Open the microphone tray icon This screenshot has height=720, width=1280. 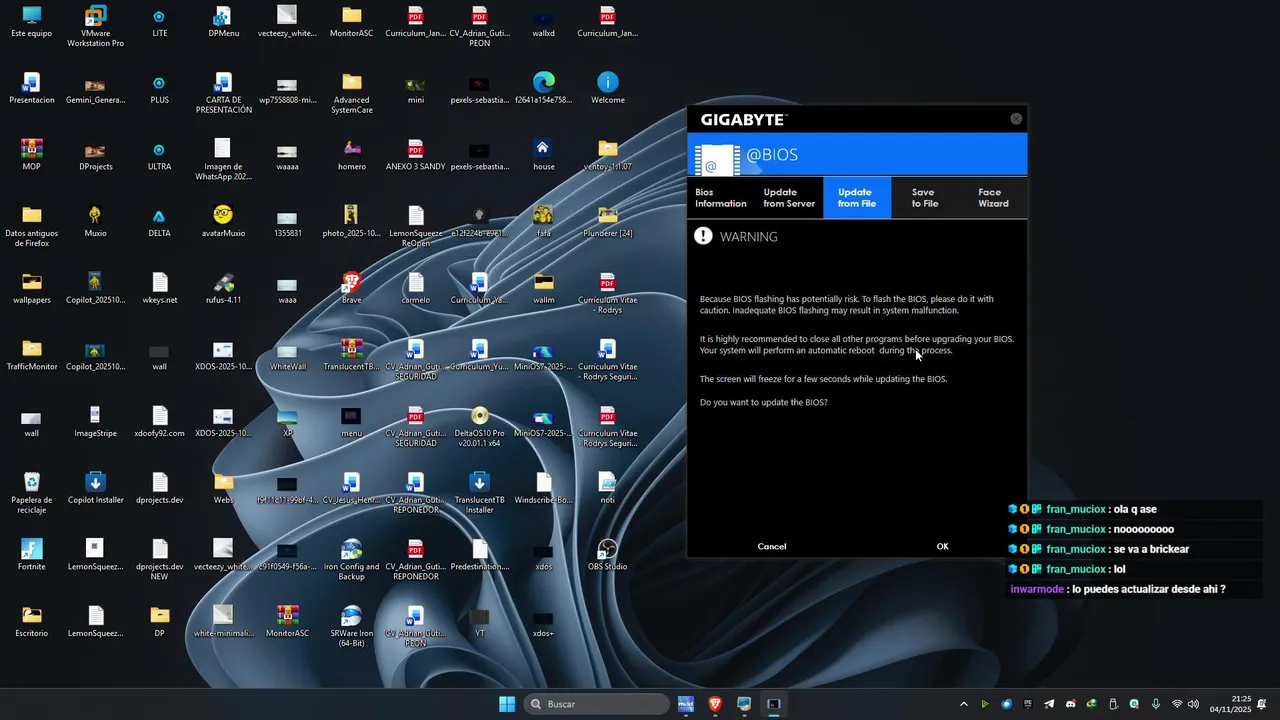click(1156, 704)
